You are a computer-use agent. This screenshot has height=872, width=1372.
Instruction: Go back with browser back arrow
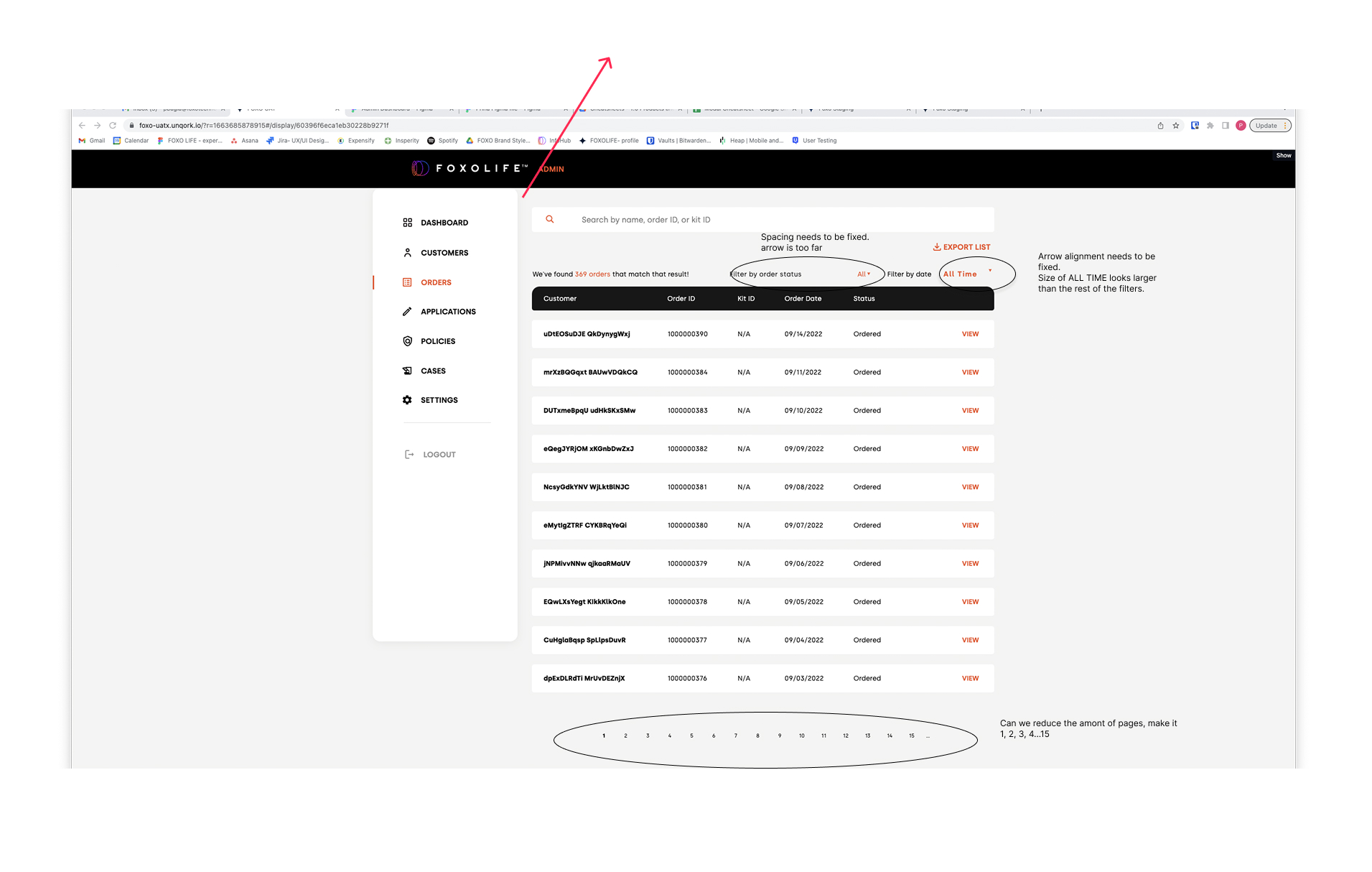(82, 126)
